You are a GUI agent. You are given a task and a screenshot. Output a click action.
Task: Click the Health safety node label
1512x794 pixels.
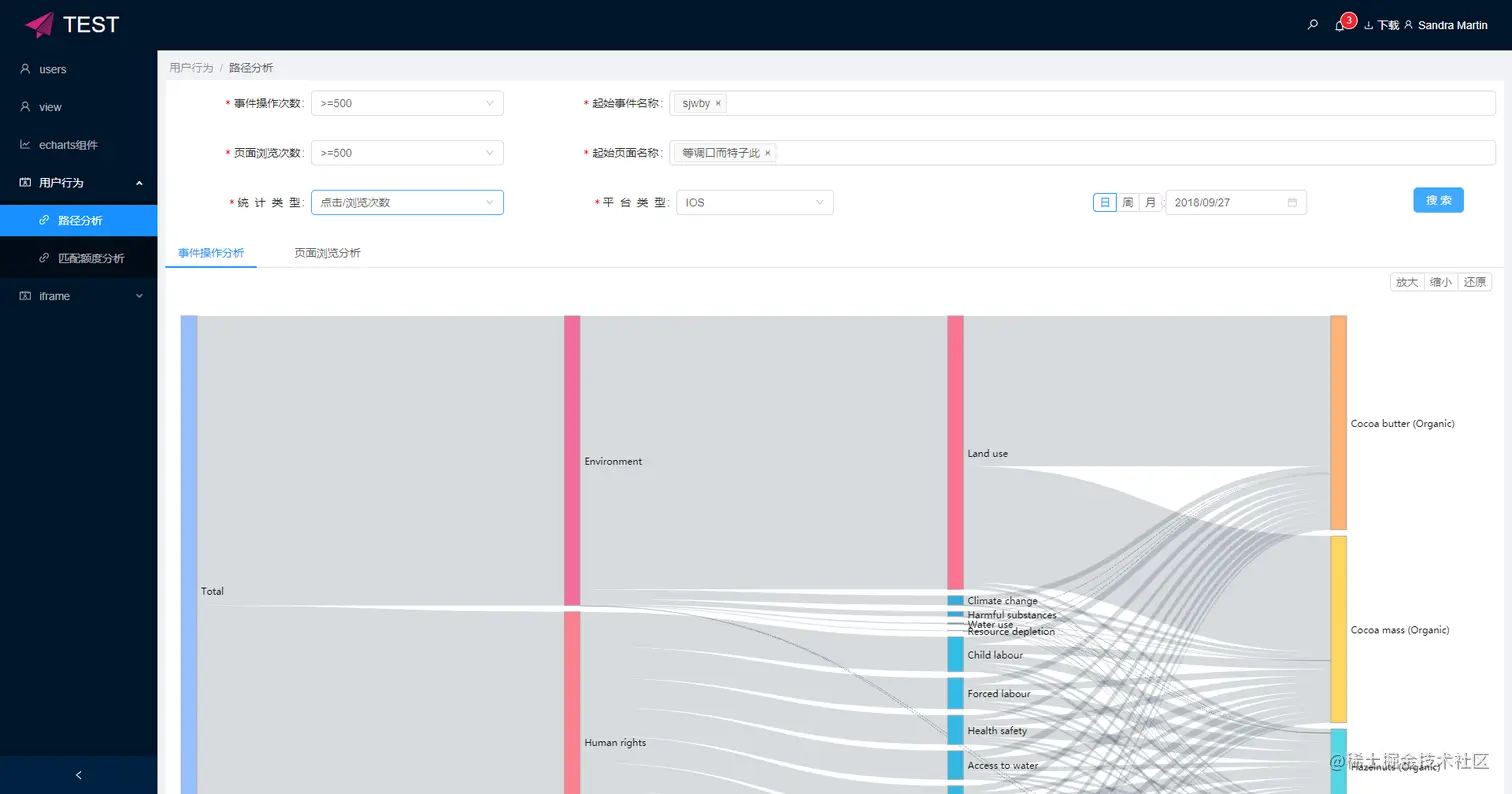click(997, 731)
